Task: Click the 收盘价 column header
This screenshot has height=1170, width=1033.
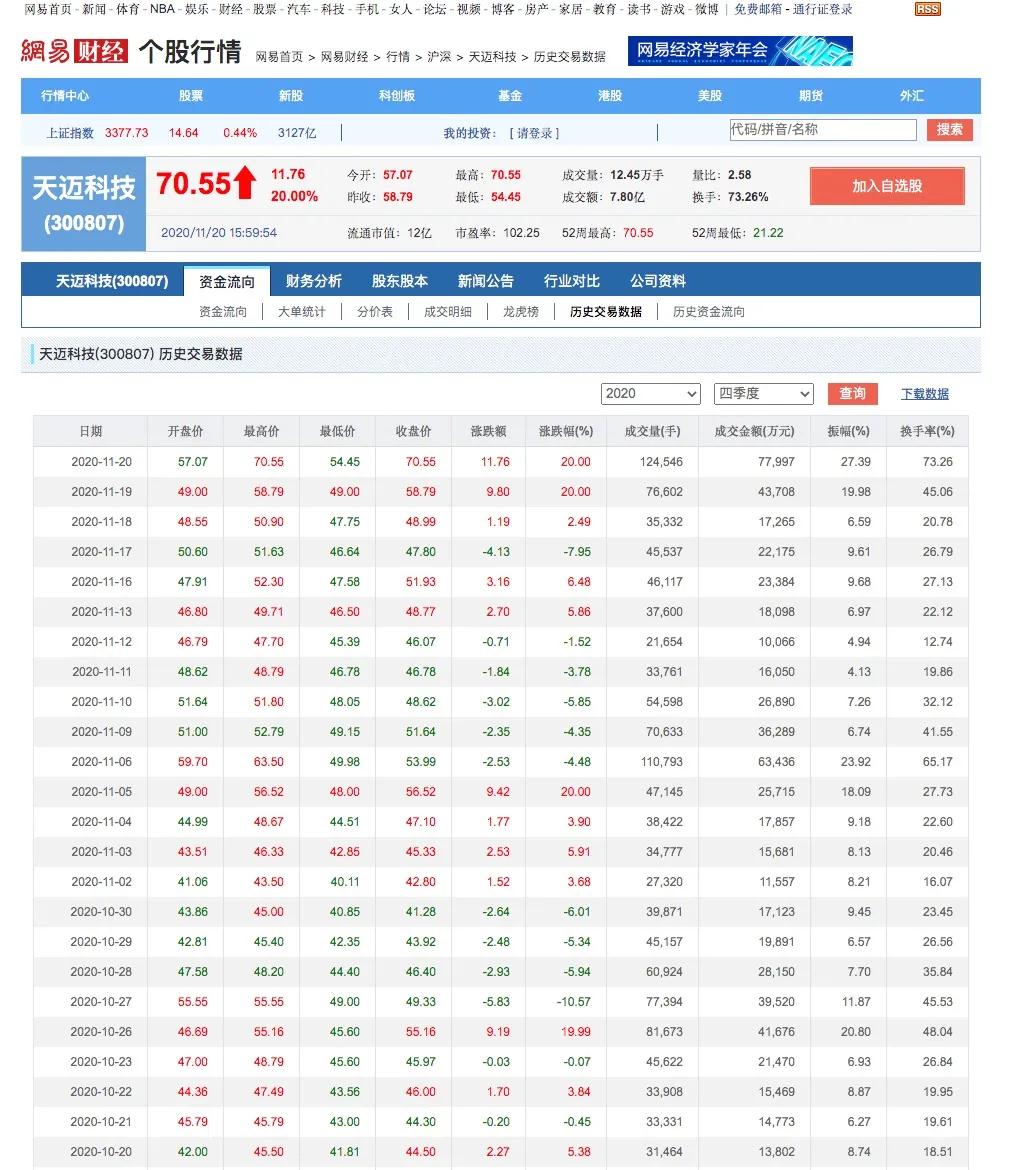Action: pos(413,431)
